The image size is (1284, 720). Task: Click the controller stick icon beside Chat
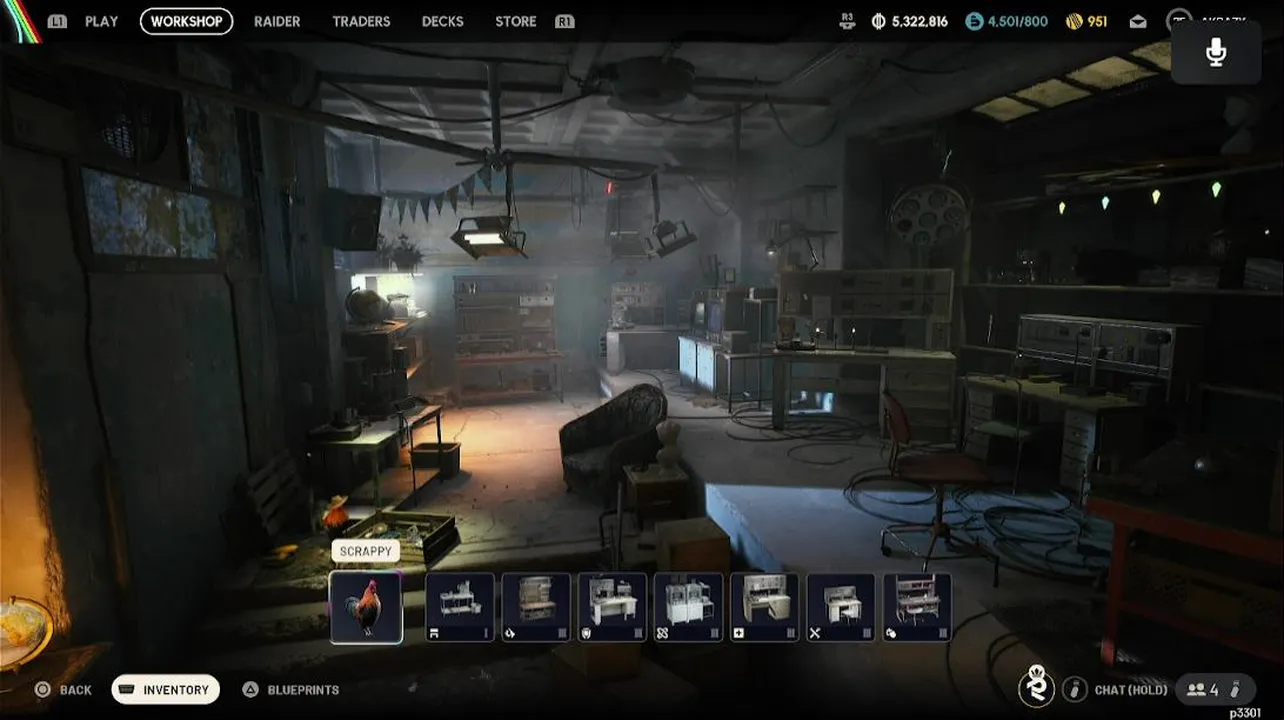[1075, 689]
